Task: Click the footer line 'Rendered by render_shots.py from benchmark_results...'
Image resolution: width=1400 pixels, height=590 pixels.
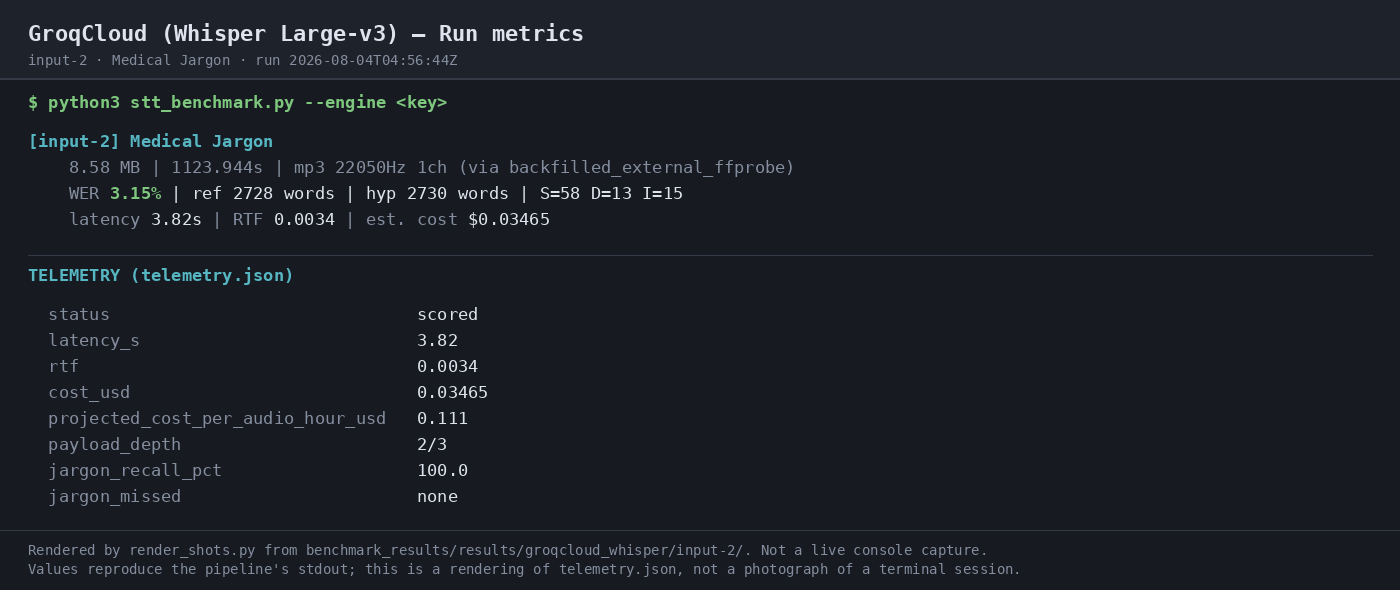Action: coord(508,551)
